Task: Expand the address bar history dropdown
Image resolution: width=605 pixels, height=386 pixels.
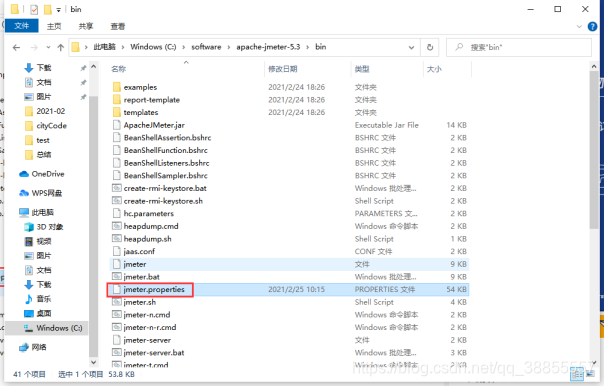Action: (411, 47)
